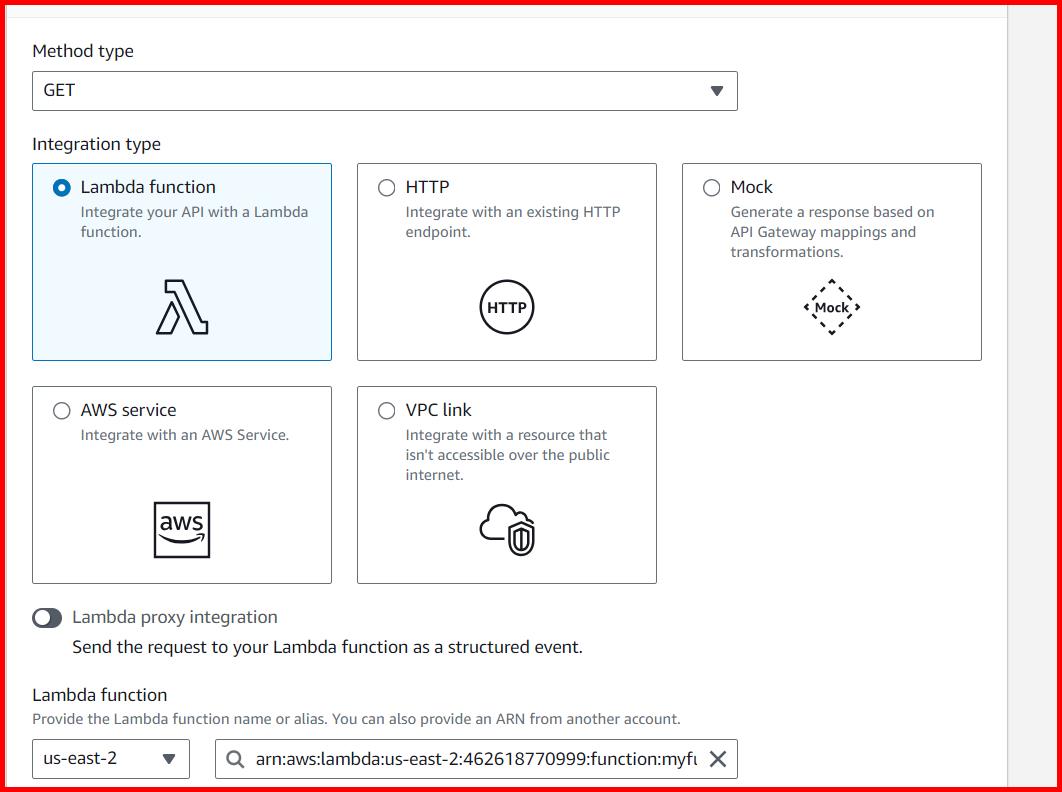The width and height of the screenshot is (1062, 792).
Task: Click the magnifier icon in the ARN field
Action: (234, 759)
